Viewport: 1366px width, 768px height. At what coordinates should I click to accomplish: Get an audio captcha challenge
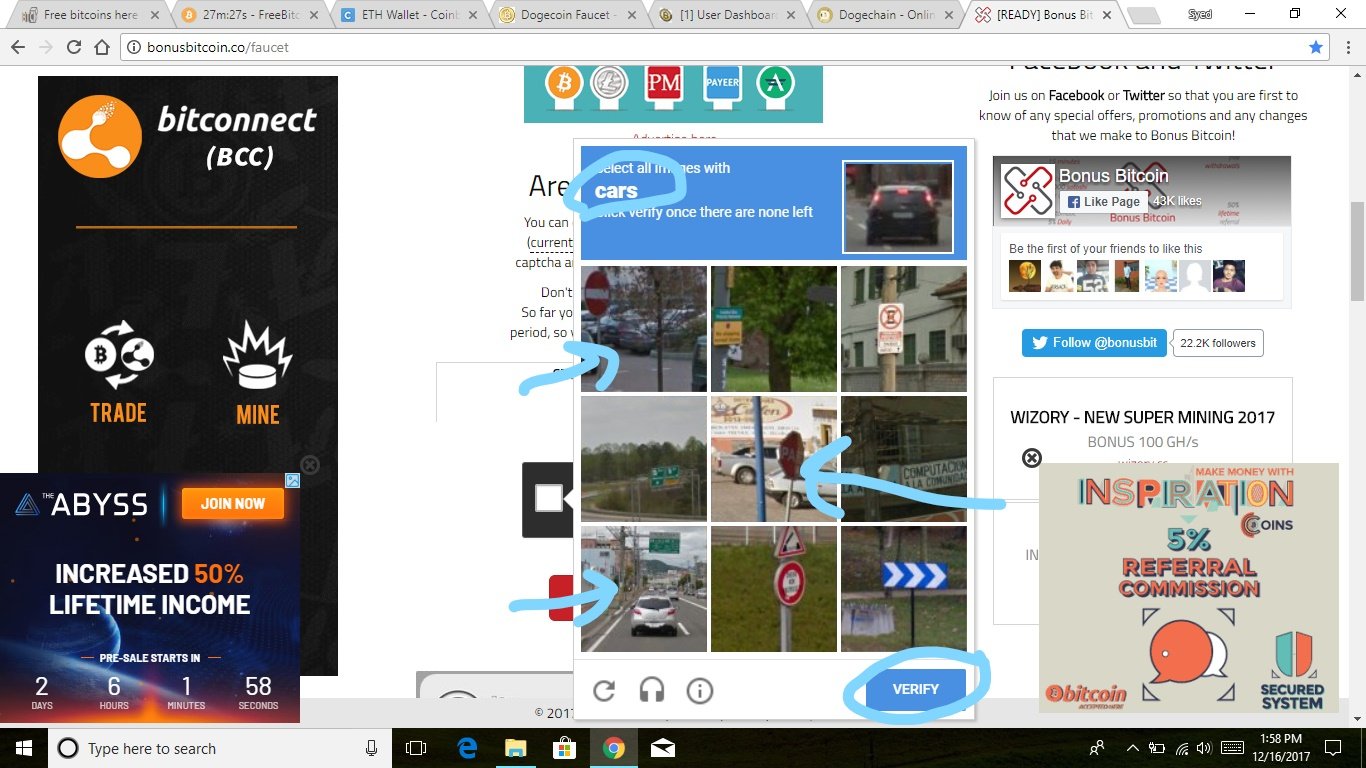[652, 690]
